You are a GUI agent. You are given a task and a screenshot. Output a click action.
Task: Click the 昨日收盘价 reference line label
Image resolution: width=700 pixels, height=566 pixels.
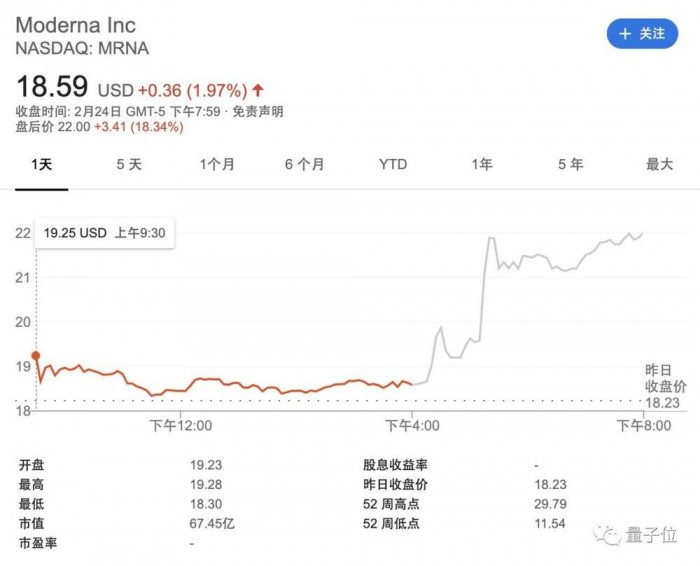[x=666, y=378]
